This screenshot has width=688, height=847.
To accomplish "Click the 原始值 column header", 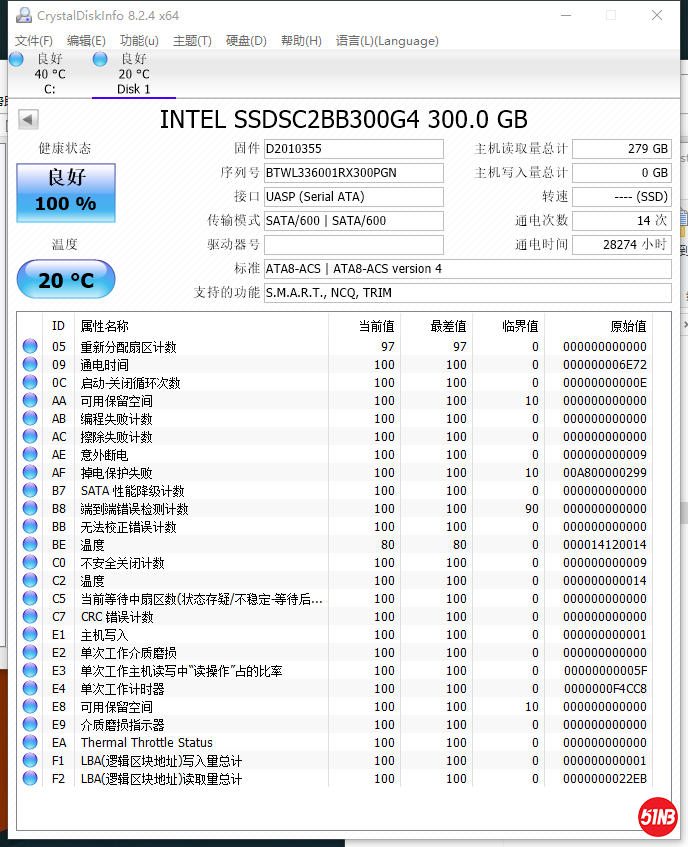I will click(x=628, y=326).
